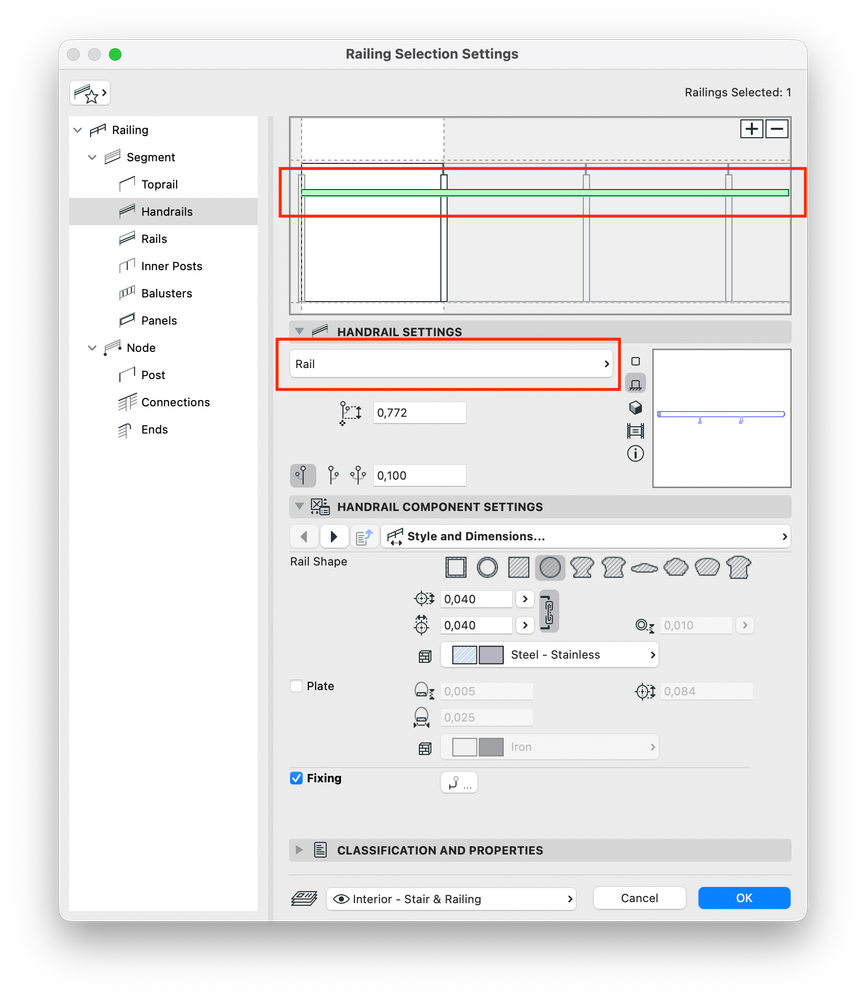
Task: Select the solid hatched square rail shape
Action: (519, 567)
